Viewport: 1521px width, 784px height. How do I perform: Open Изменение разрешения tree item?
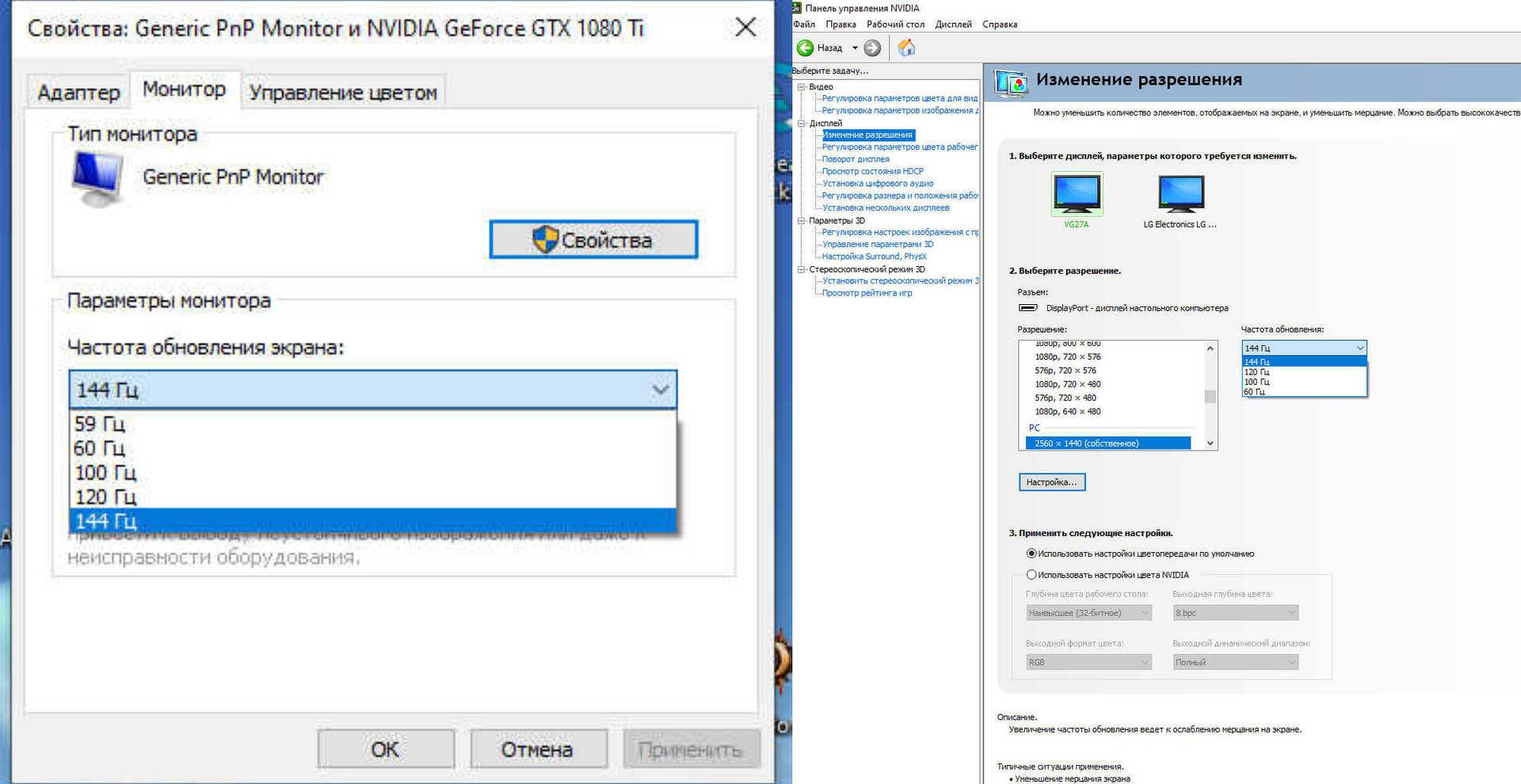(867, 135)
